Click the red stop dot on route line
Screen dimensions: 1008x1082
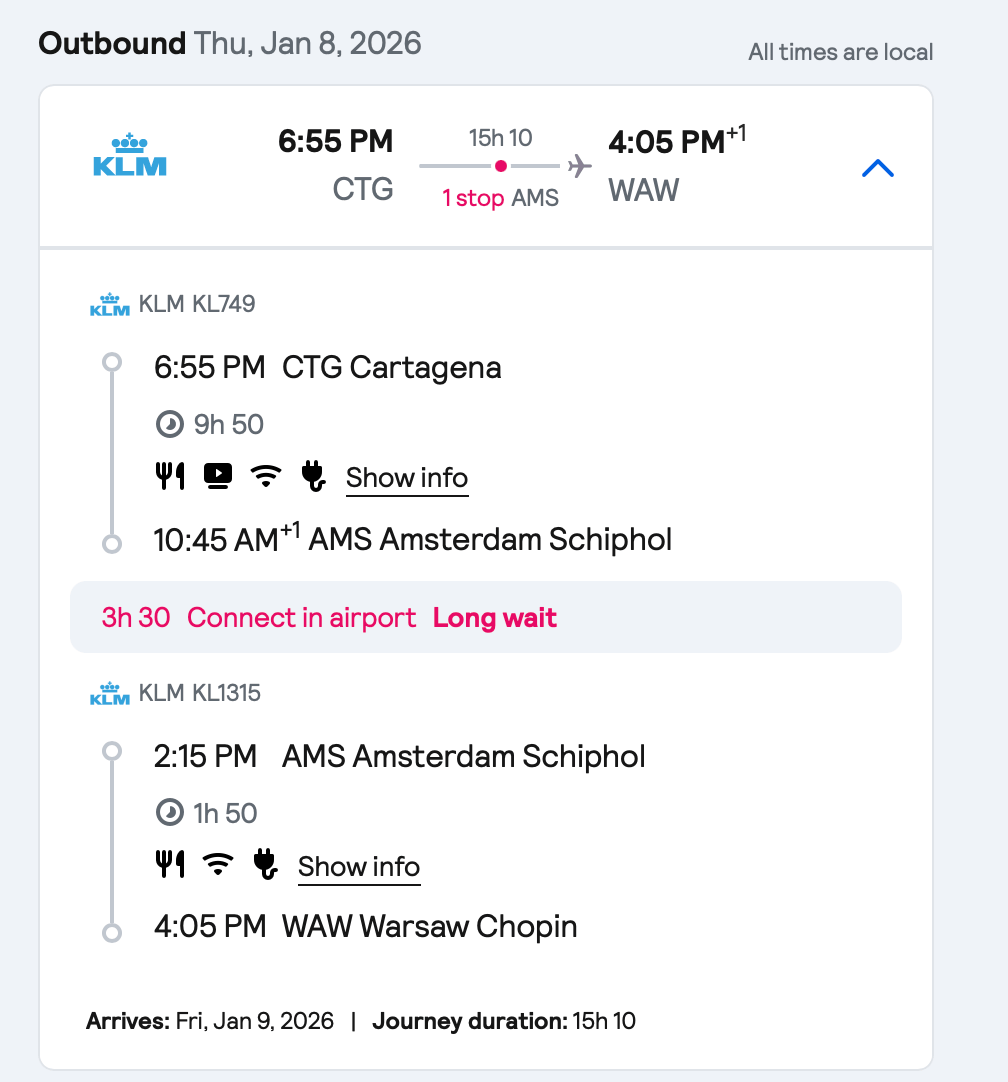[501, 166]
